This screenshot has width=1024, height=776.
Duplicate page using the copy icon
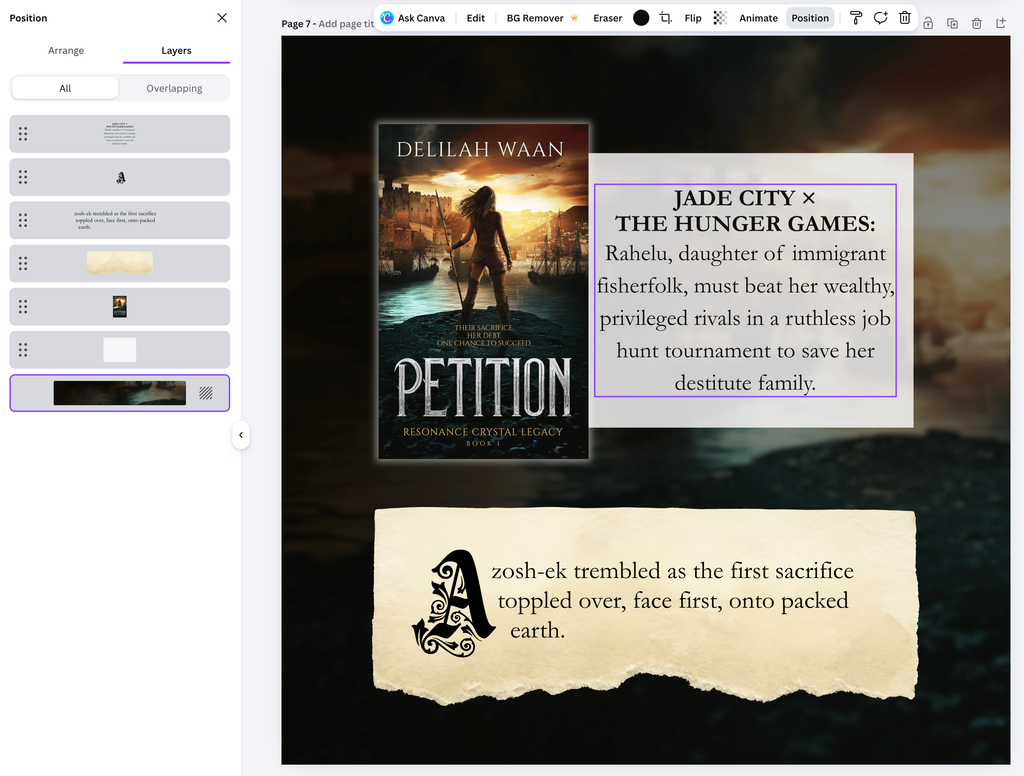point(952,24)
